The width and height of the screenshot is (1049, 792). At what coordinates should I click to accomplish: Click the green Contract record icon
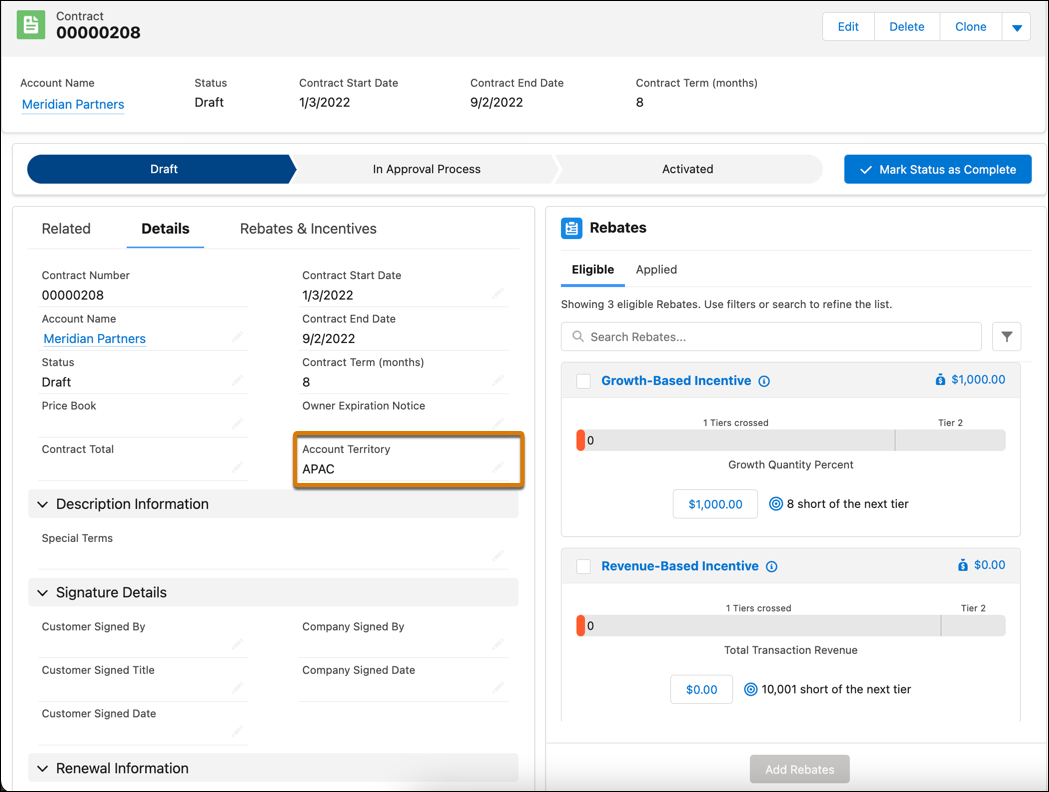(31, 22)
